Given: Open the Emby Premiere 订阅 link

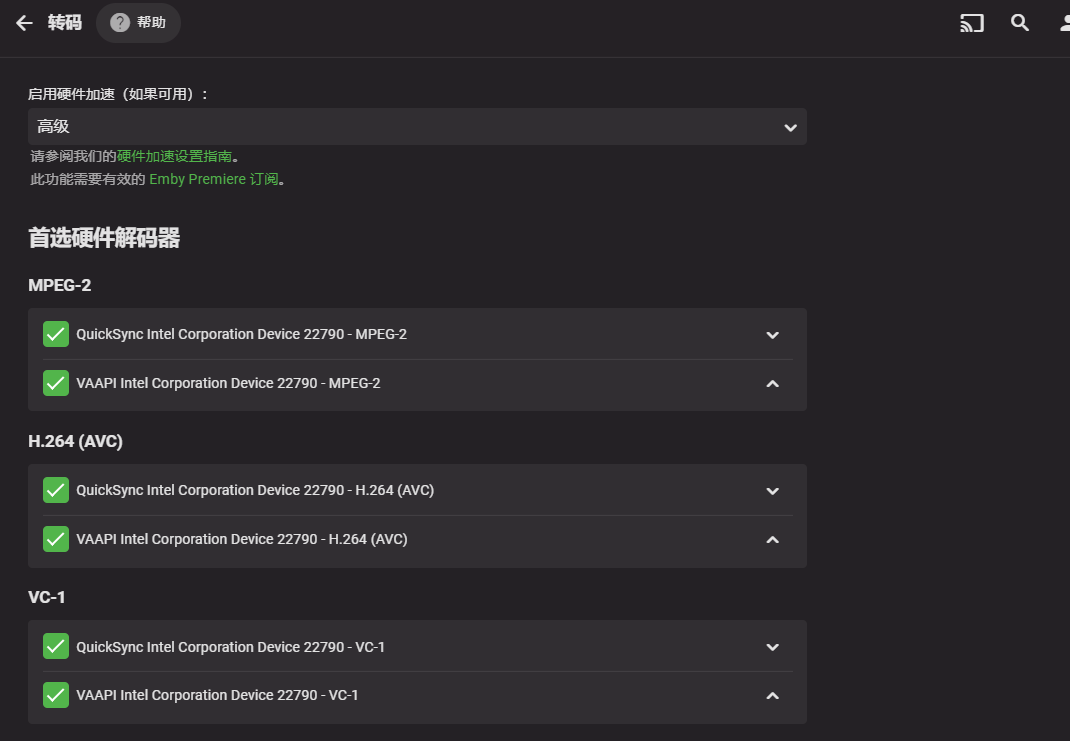Looking at the screenshot, I should click(x=214, y=179).
